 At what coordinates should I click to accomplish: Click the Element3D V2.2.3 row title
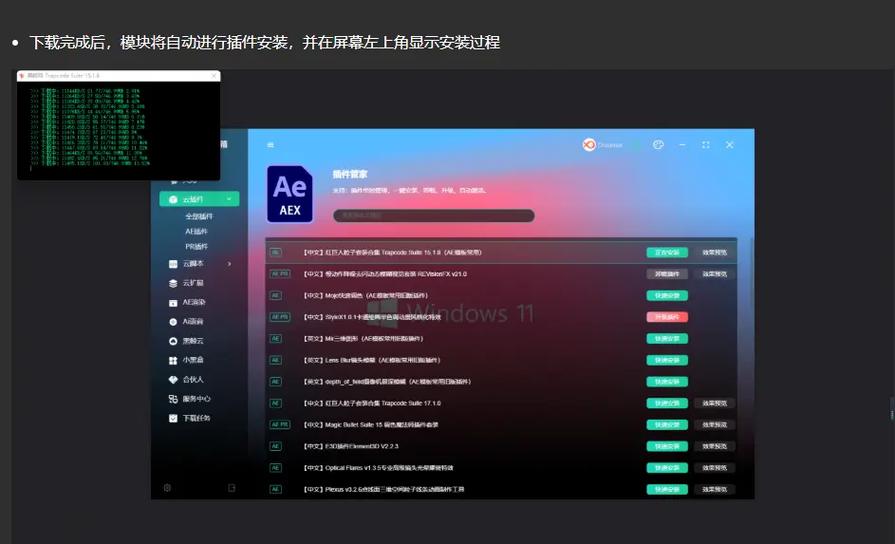[350, 446]
